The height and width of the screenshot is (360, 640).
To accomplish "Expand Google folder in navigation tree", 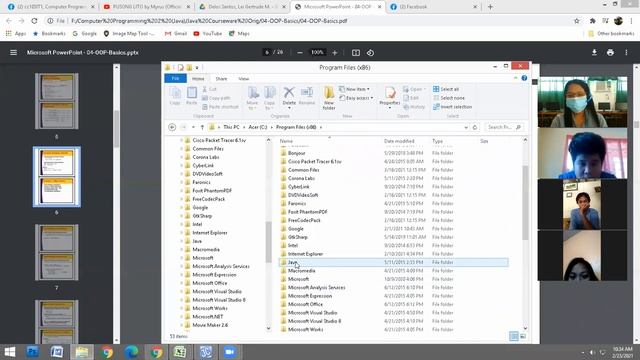I will [x=182, y=208].
